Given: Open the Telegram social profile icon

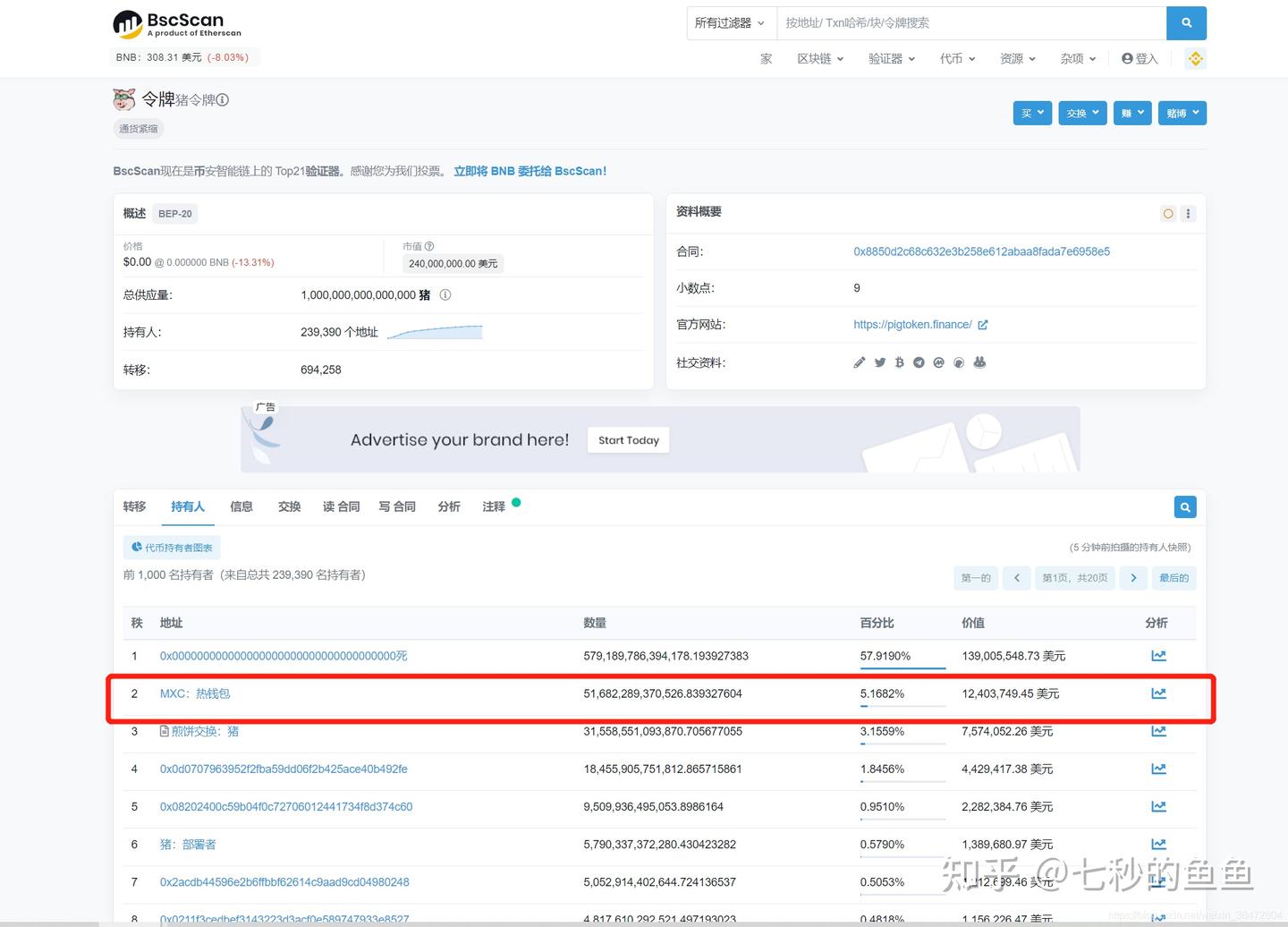Looking at the screenshot, I should [x=919, y=362].
